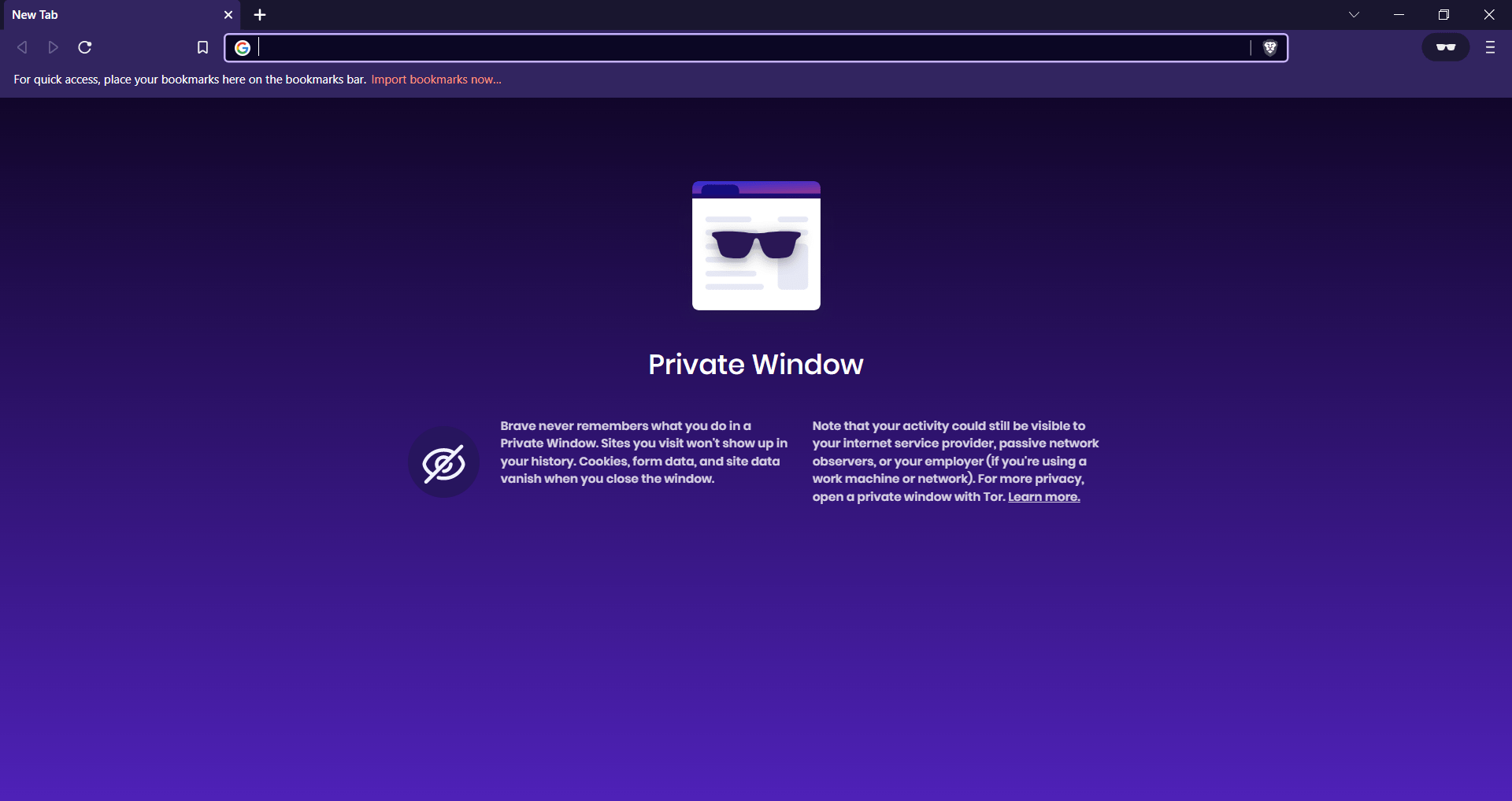Go forward using the forward arrow
Viewport: 1512px width, 801px height.
53,47
